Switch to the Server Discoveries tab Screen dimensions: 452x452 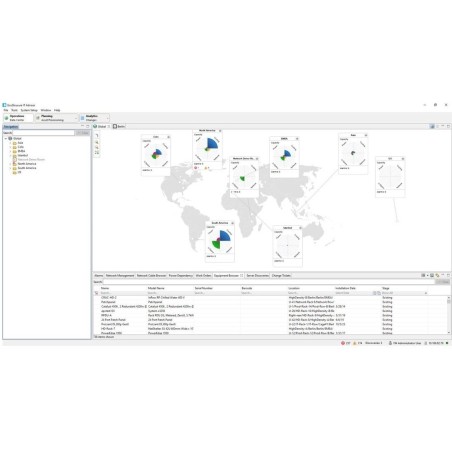pos(257,276)
